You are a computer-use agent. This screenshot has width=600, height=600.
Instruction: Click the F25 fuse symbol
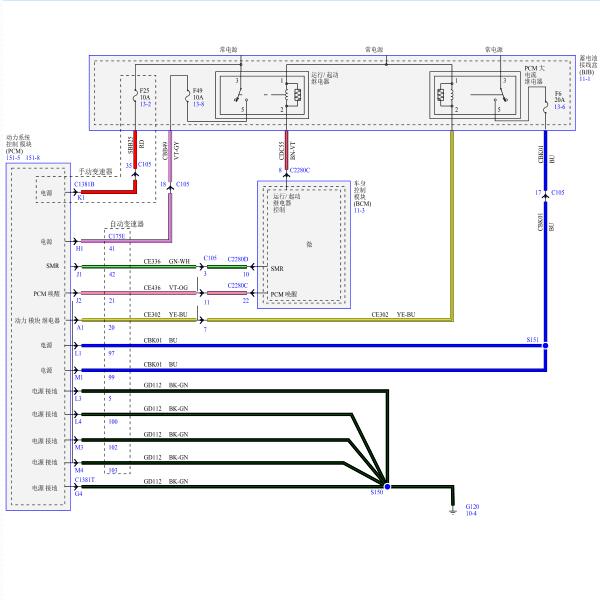(135, 95)
